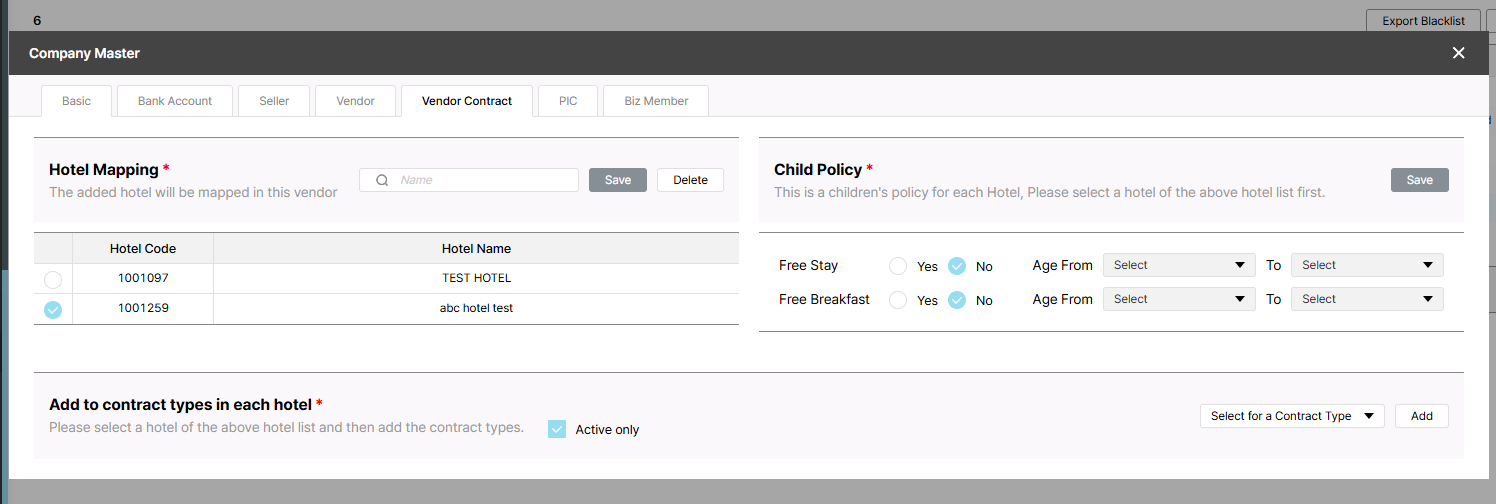Select the abc hotel test row radio
Image resolution: width=1496 pixels, height=504 pixels.
(53, 310)
